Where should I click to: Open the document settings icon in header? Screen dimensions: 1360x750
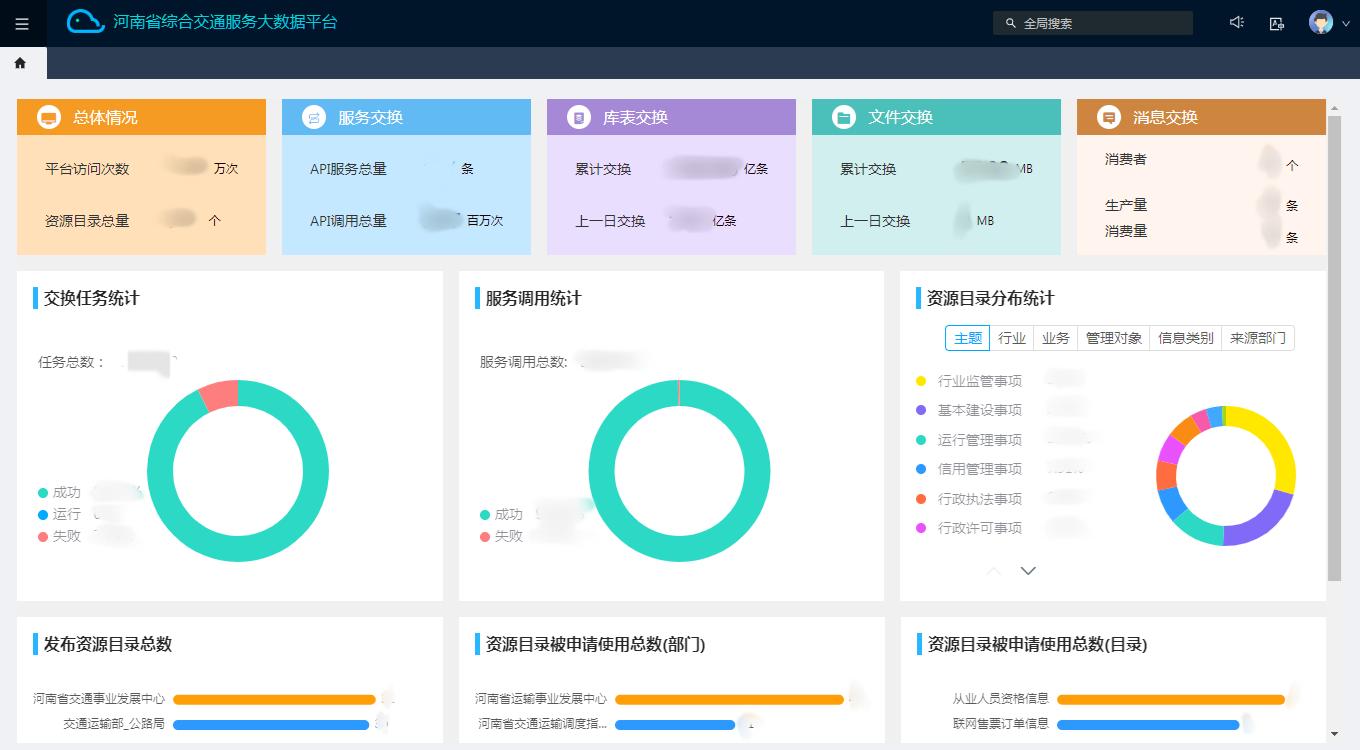point(1276,23)
